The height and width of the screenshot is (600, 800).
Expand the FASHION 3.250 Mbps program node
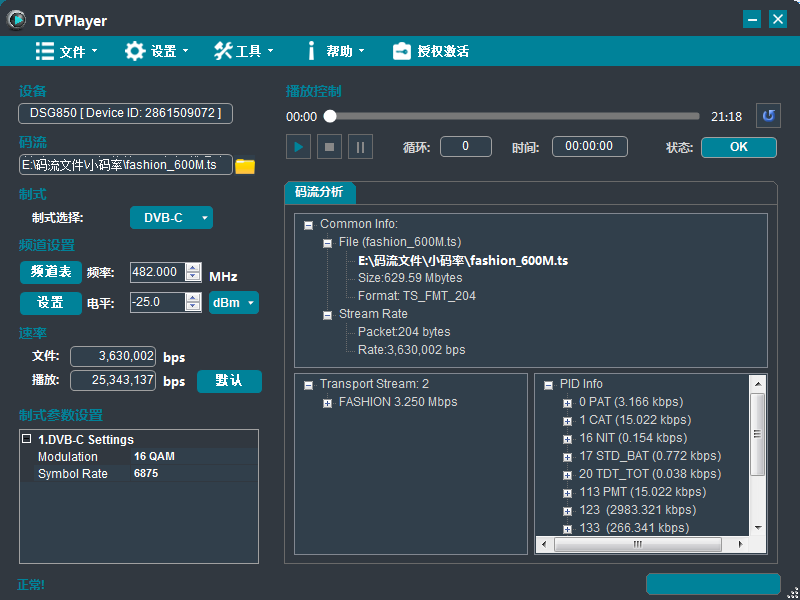click(x=328, y=402)
